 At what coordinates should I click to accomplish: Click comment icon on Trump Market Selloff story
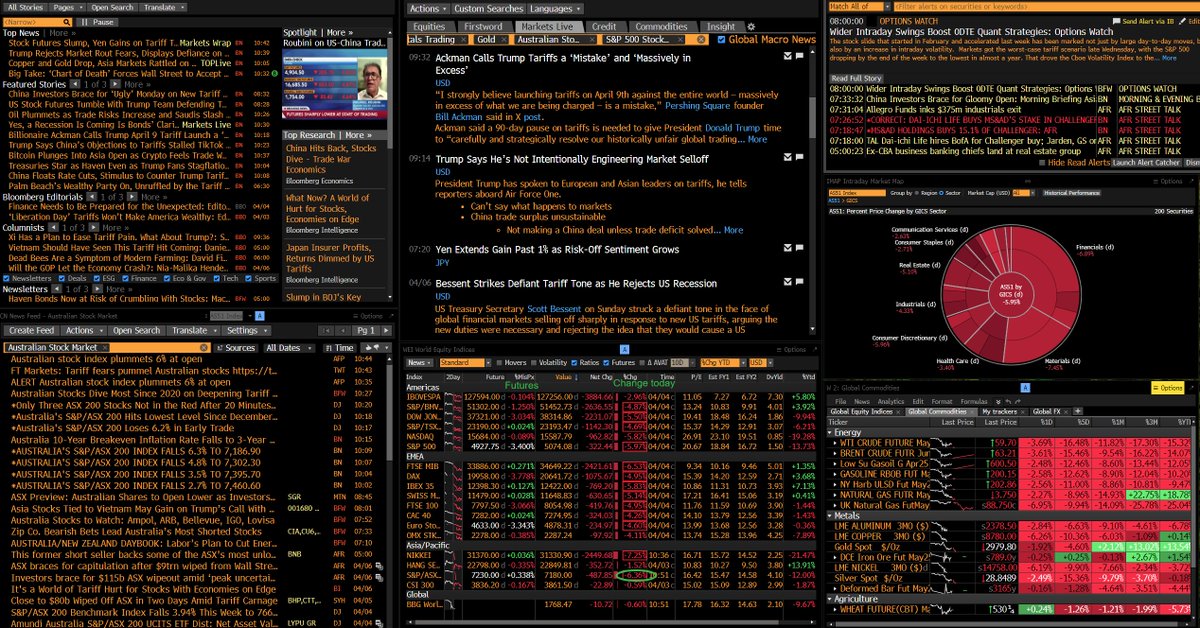tap(801, 158)
